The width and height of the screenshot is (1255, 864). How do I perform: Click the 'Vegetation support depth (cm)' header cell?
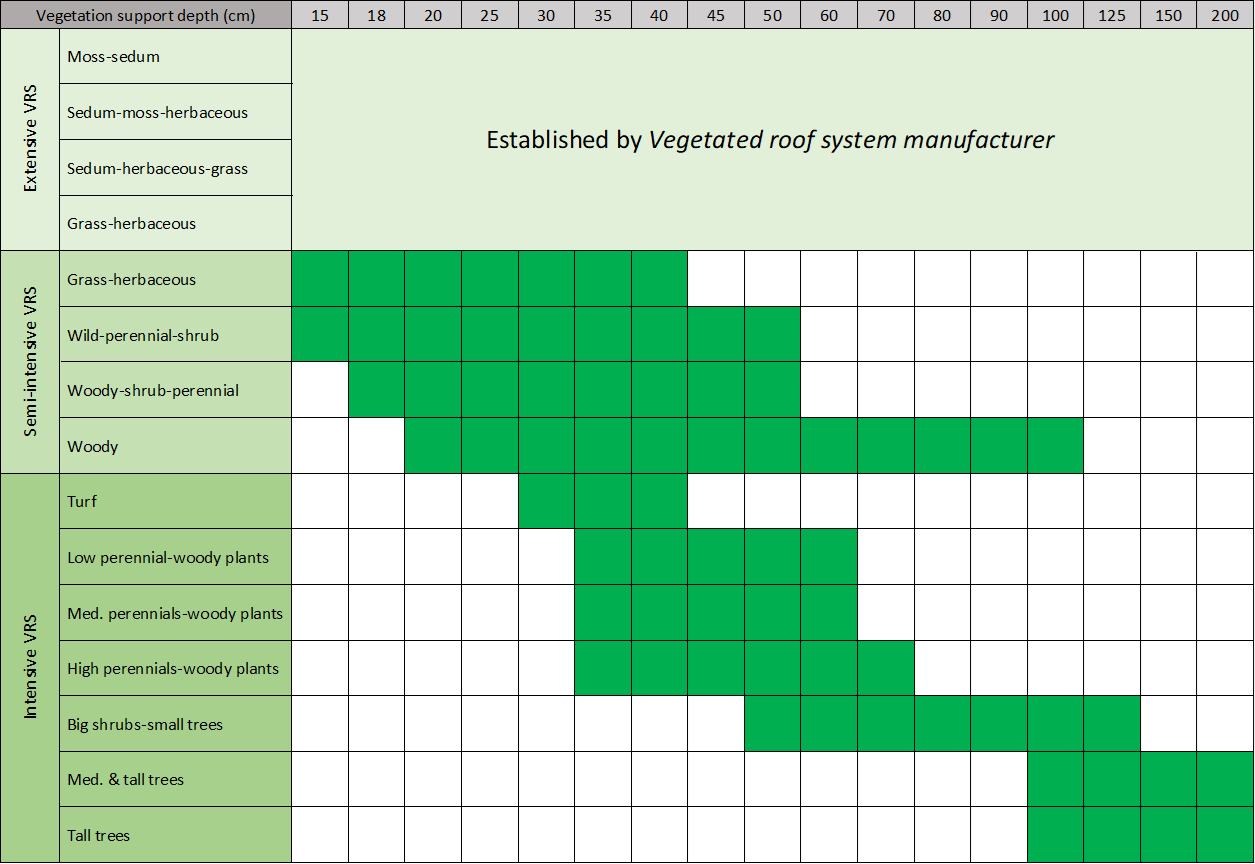click(146, 15)
